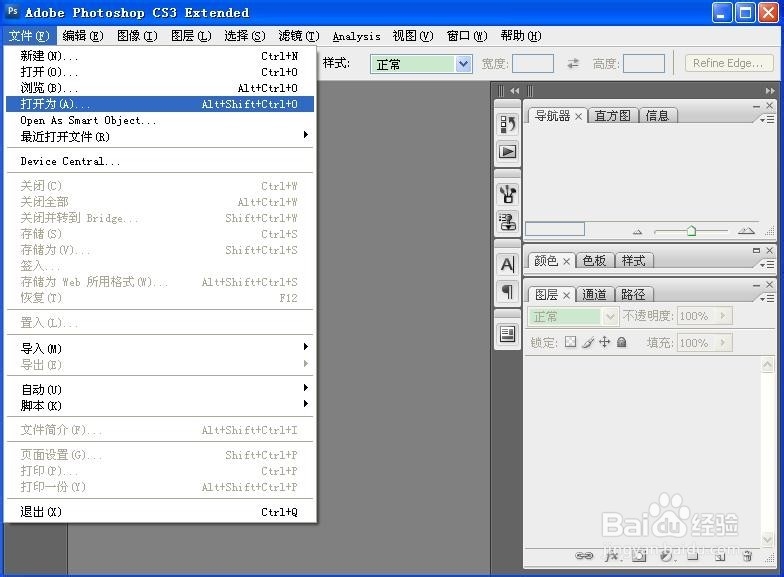Click the Photoshop Ps icon in title bar
The width and height of the screenshot is (784, 577).
click(x=13, y=11)
